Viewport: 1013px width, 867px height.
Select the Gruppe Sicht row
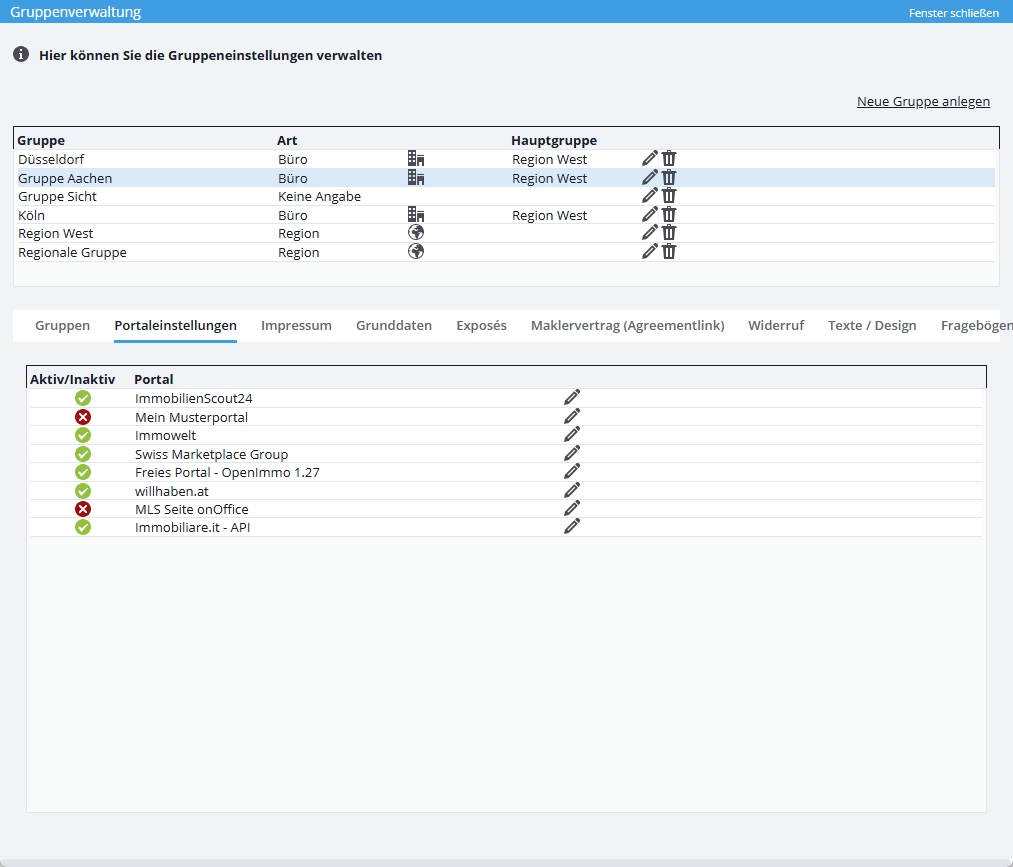506,196
